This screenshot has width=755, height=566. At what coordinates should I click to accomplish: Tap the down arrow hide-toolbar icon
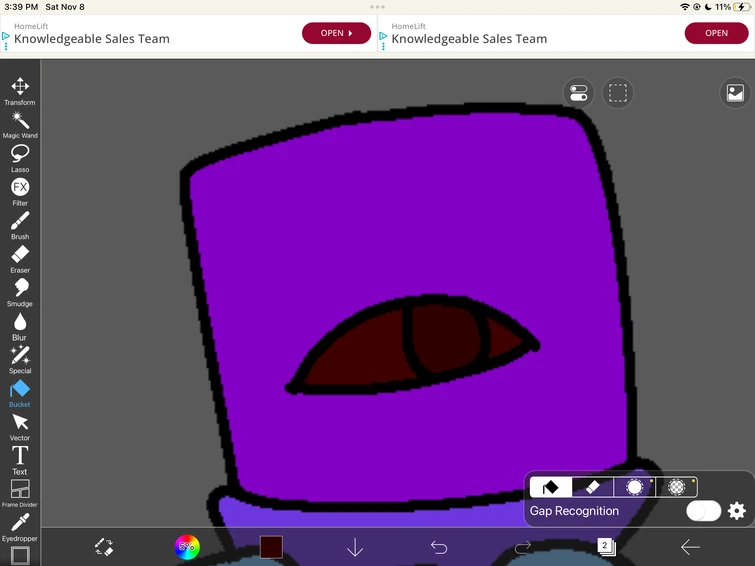[x=355, y=547]
